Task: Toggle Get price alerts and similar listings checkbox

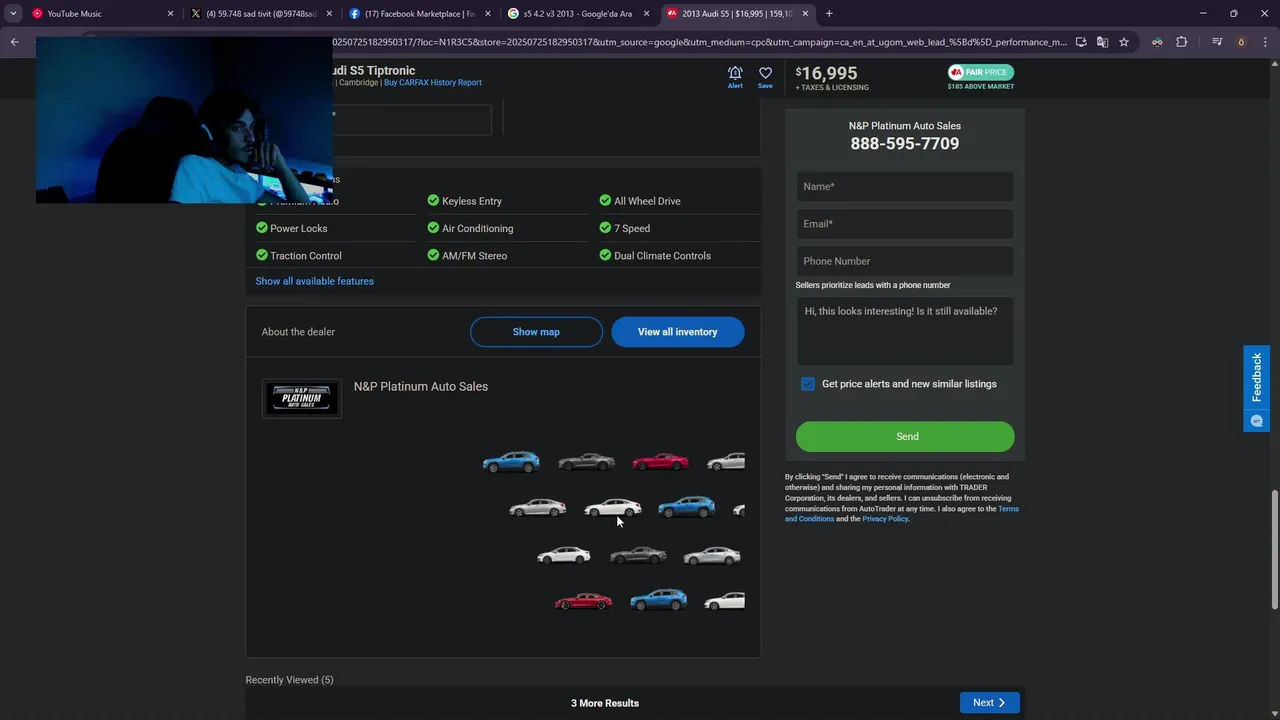Action: pyautogui.click(x=808, y=384)
